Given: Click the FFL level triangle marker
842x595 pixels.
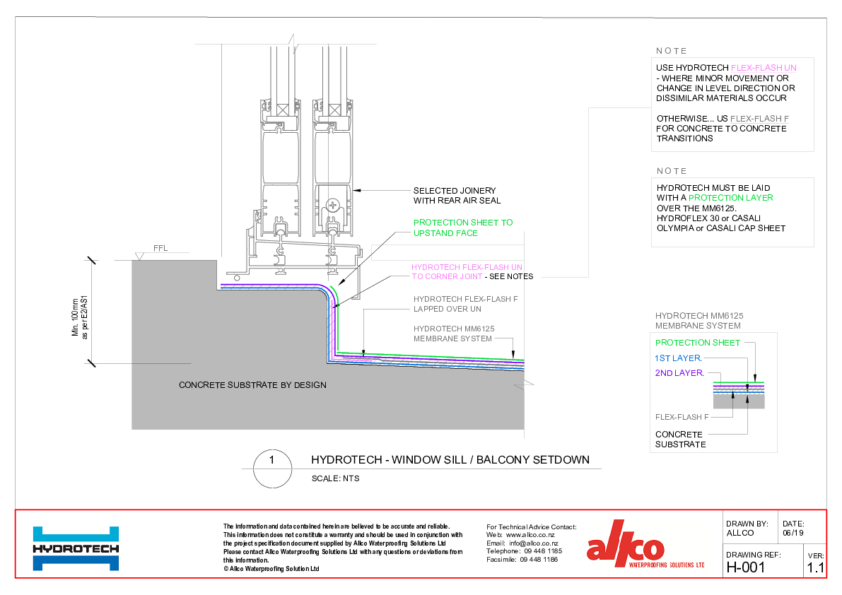Looking at the screenshot, I should [x=140, y=256].
